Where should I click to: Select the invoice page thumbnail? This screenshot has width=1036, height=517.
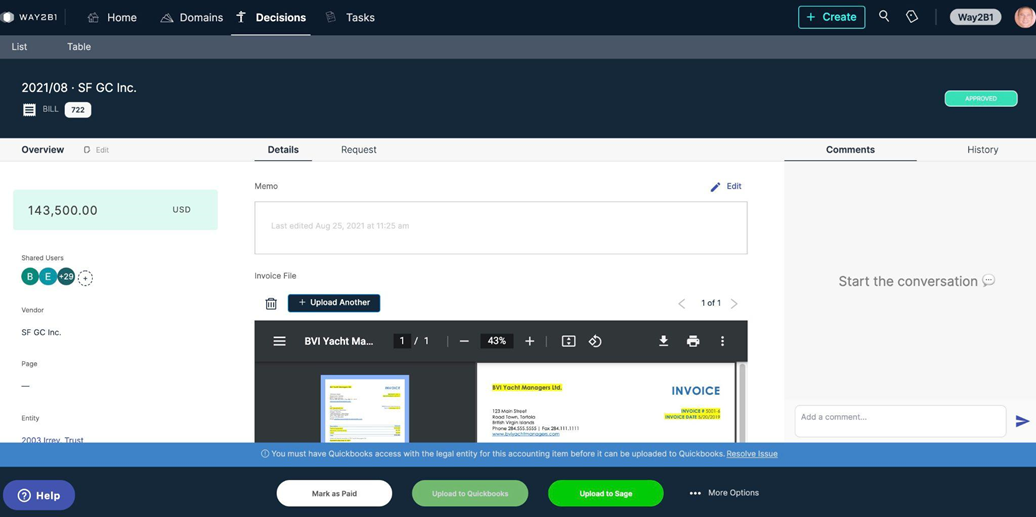365,408
